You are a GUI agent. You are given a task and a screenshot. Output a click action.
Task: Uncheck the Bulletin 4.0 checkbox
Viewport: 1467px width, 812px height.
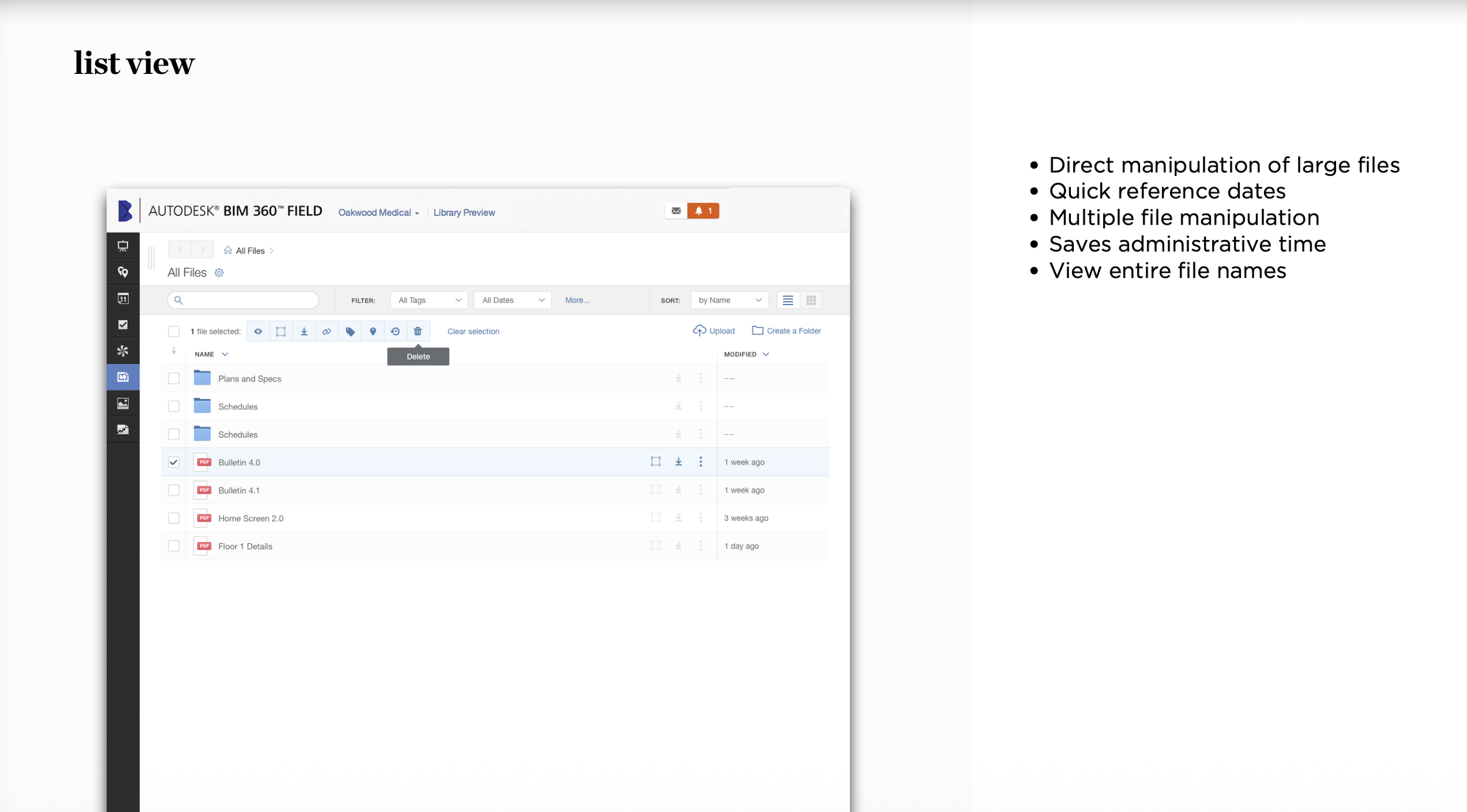[174, 462]
